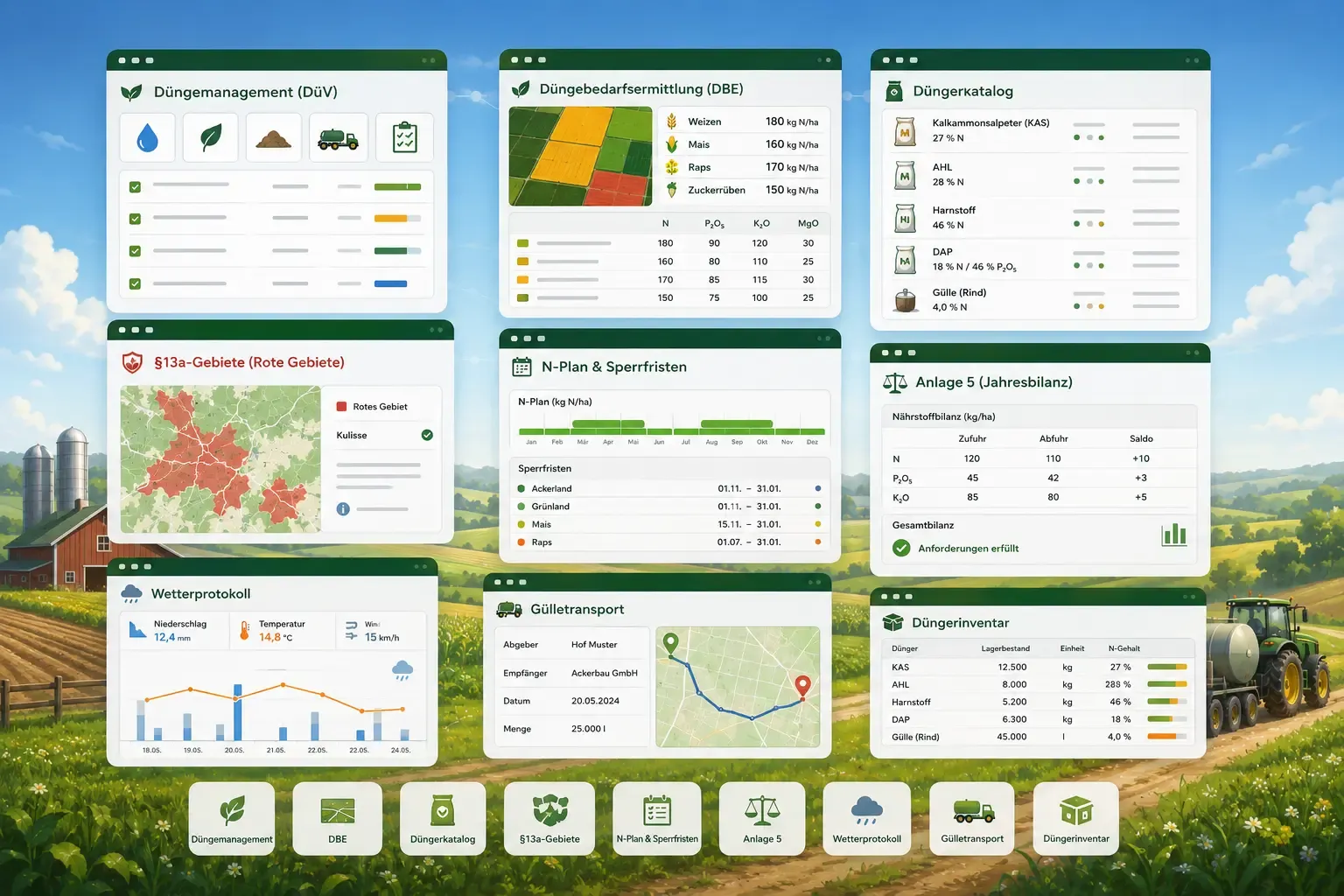Open Düngerinventar from the bottom dock
This screenshot has height=896, width=1344.
[x=1076, y=819]
